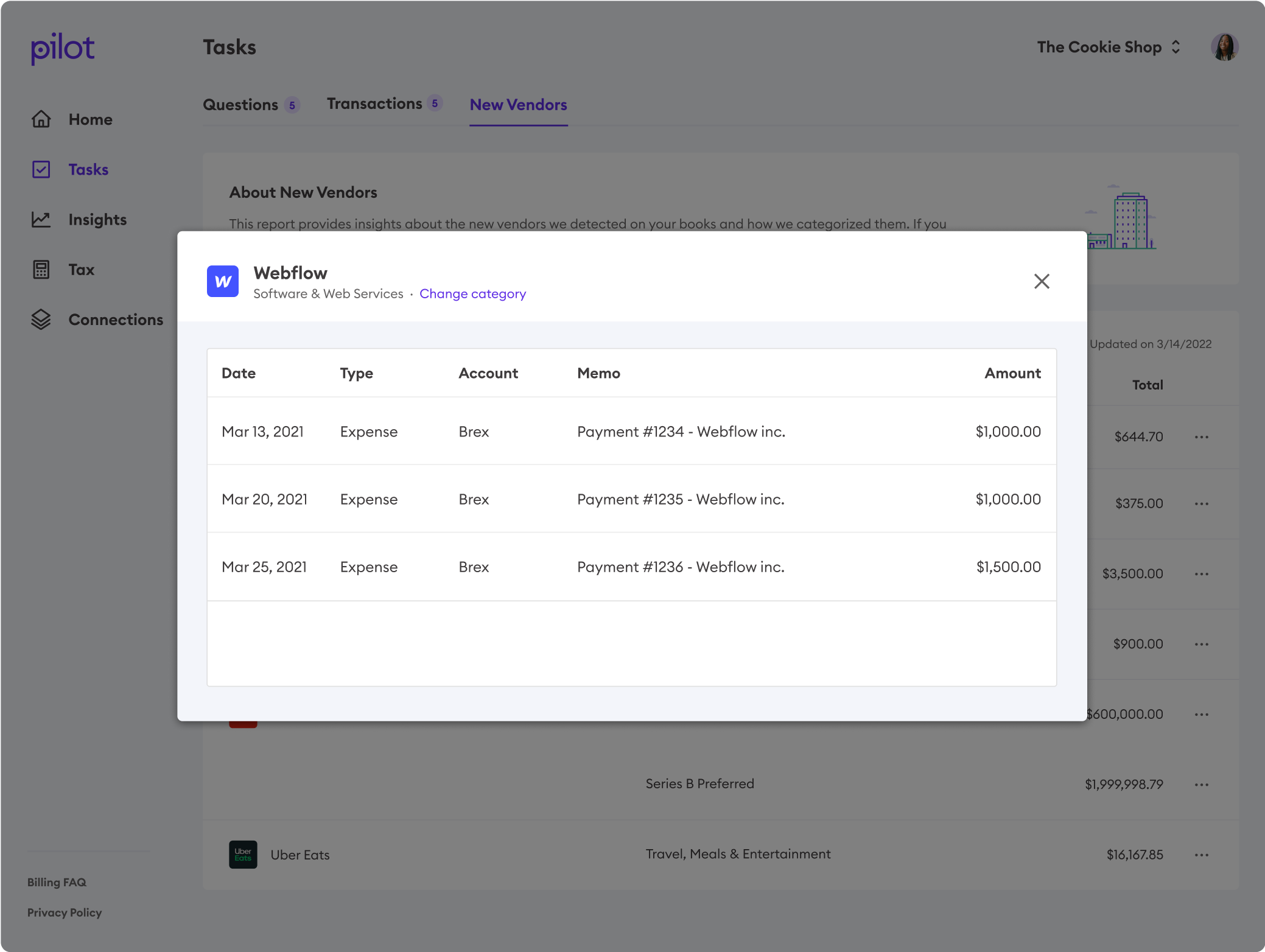The image size is (1265, 952).
Task: Click the $16,167.85 total
Action: (1135, 855)
